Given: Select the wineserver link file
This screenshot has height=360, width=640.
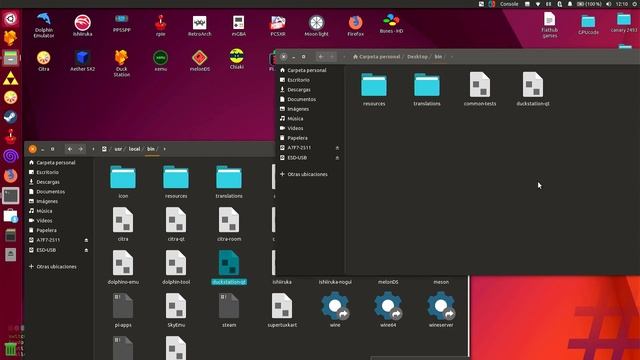Looking at the screenshot, I should (441, 311).
